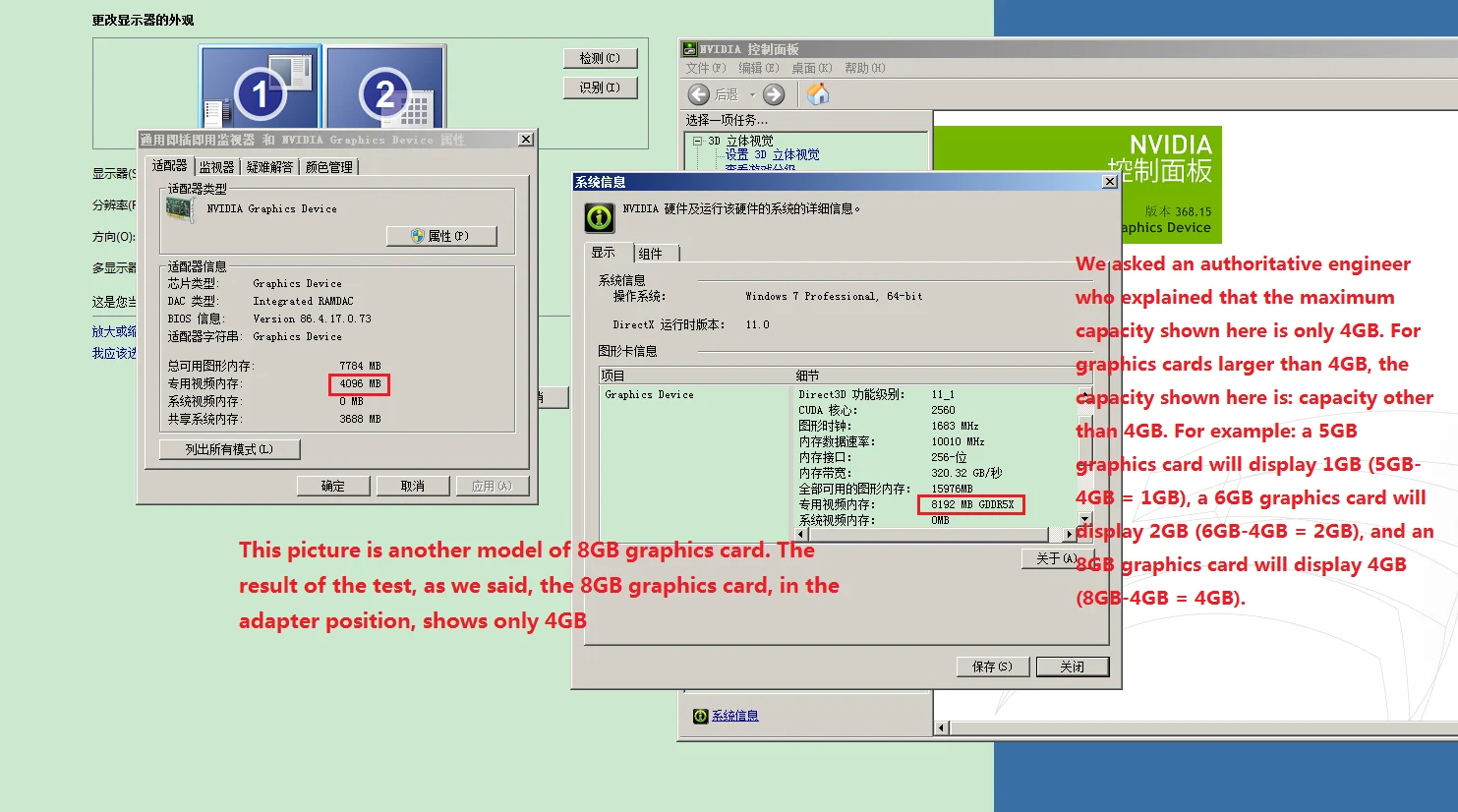1458x812 pixels.
Task: Open the back-history dropdown arrow in NVIDIA toolbar
Action: pos(752,95)
